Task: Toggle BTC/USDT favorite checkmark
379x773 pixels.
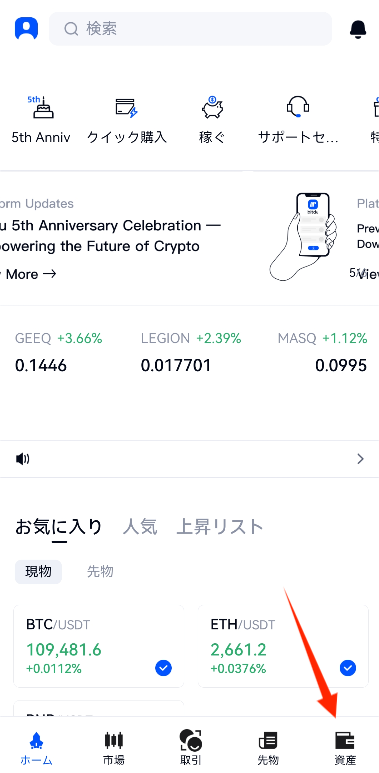Action: click(x=163, y=668)
